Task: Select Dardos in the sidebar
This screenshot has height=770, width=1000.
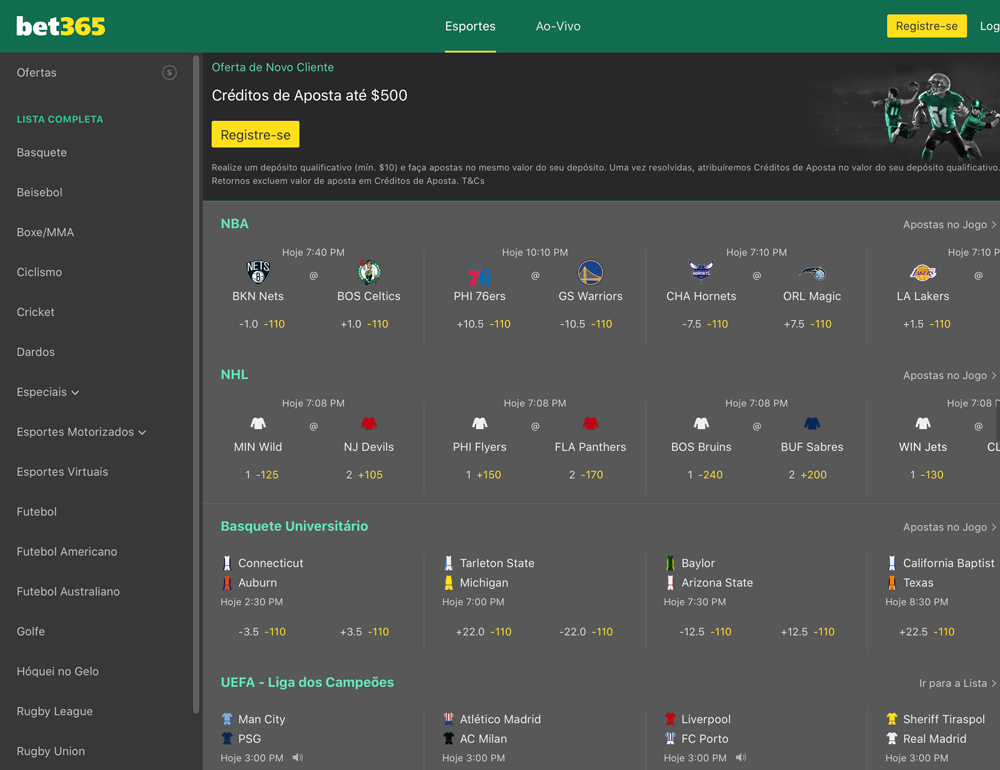Action: click(36, 352)
